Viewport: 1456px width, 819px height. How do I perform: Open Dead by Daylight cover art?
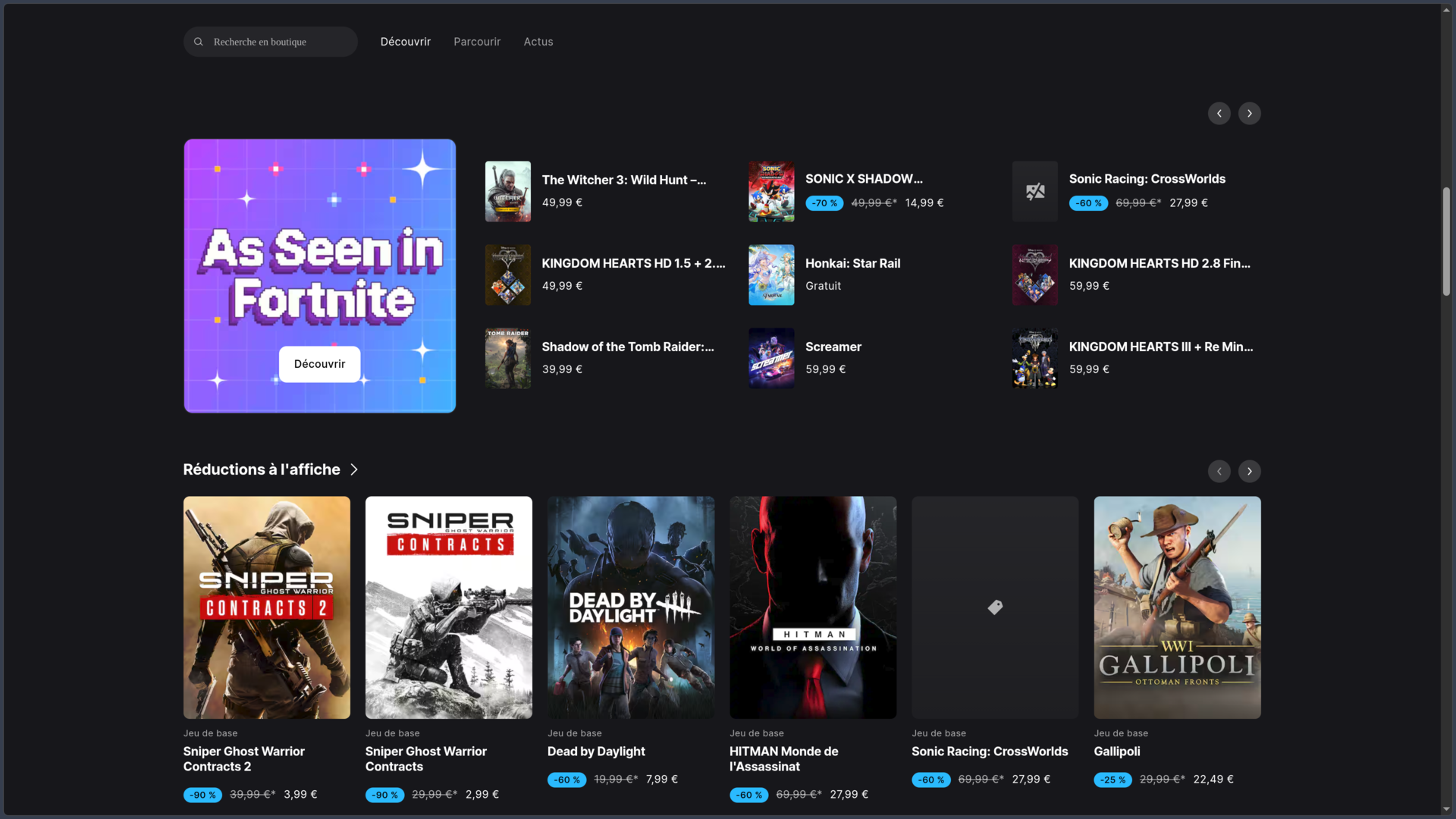tap(631, 607)
